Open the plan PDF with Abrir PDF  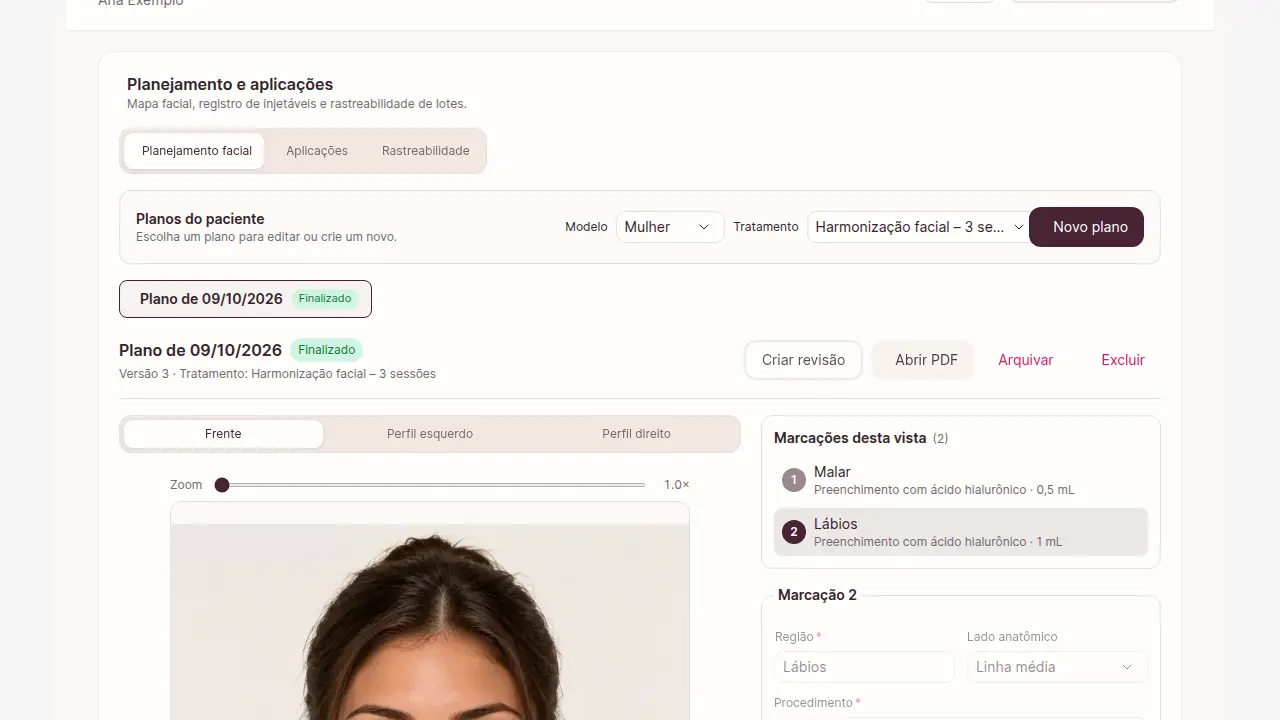(923, 360)
